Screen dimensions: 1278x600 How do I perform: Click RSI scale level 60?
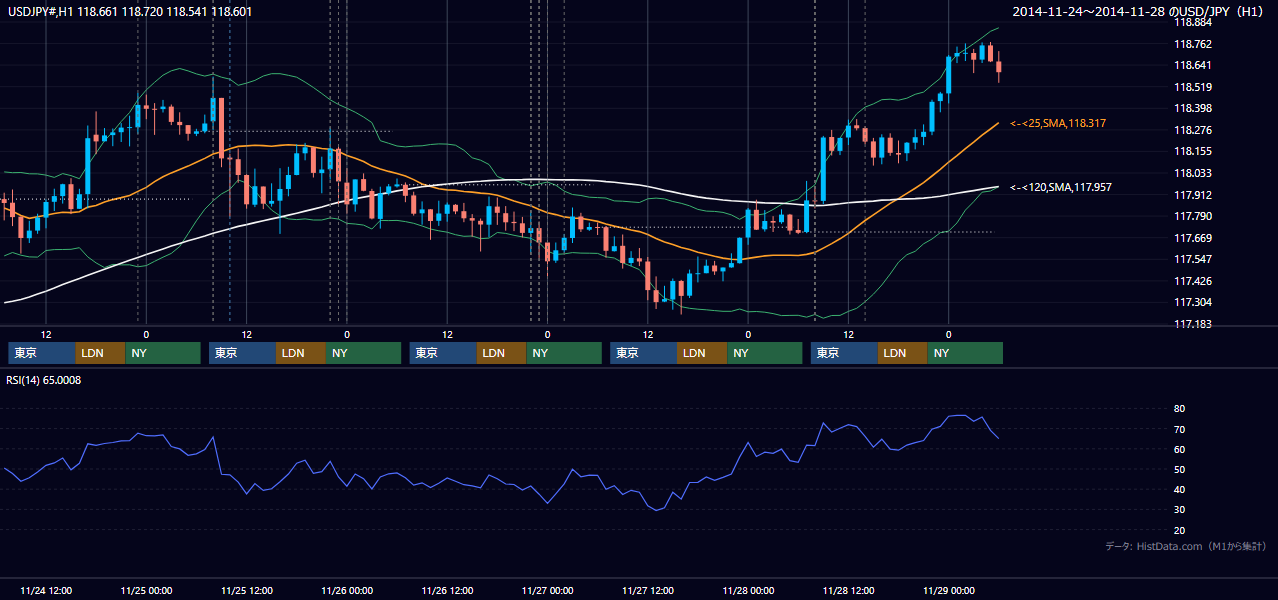point(1179,449)
